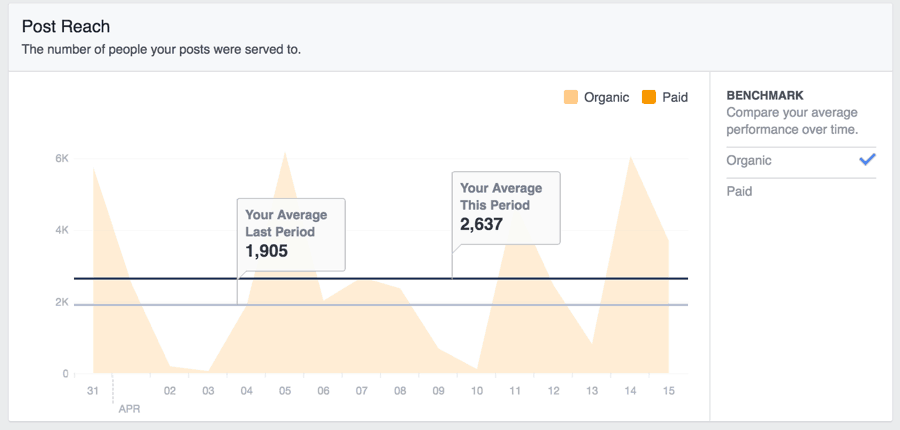Click Your Average This Period tooltip
The image size is (900, 430).
click(505, 207)
